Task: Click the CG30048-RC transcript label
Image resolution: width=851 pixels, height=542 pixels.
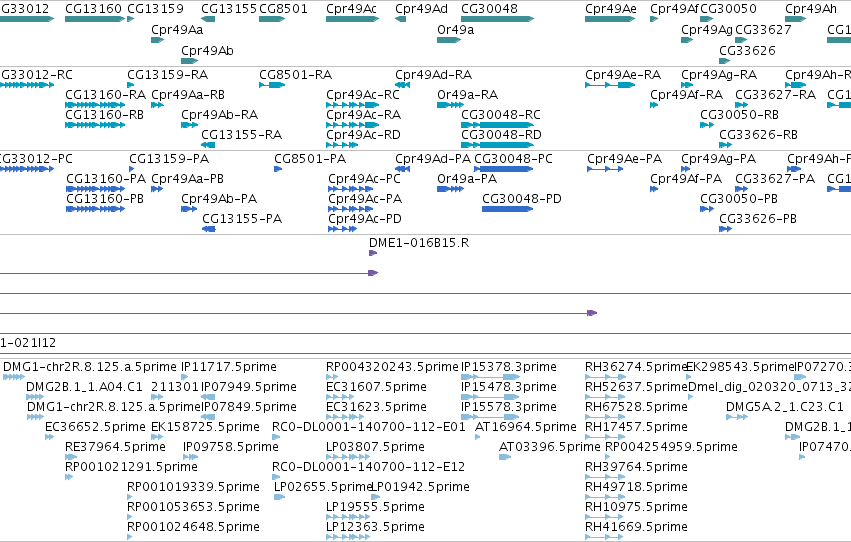Action: click(501, 114)
